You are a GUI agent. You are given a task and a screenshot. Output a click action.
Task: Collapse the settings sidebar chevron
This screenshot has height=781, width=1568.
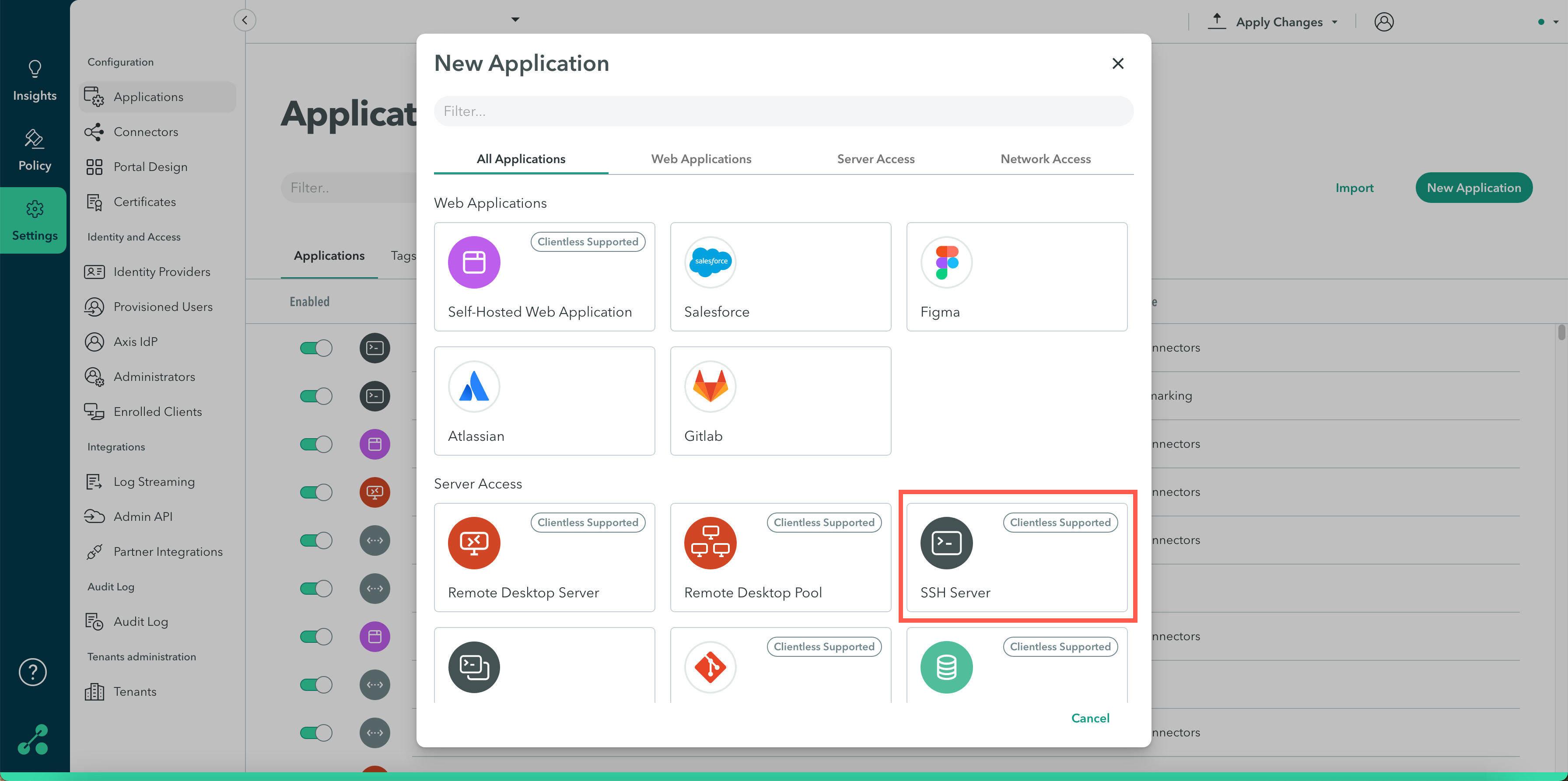click(x=245, y=20)
